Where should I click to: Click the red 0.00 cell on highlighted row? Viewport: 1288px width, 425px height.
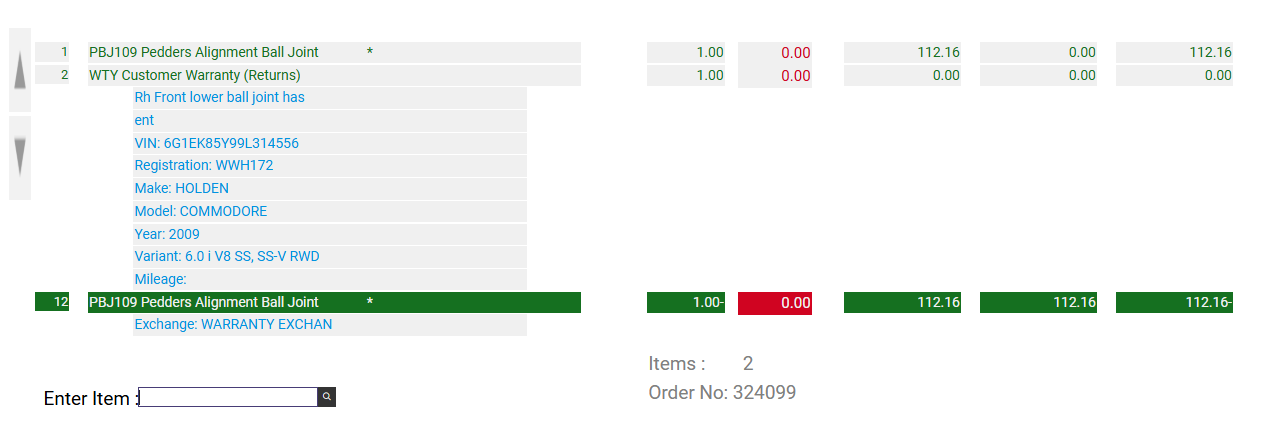(x=775, y=303)
